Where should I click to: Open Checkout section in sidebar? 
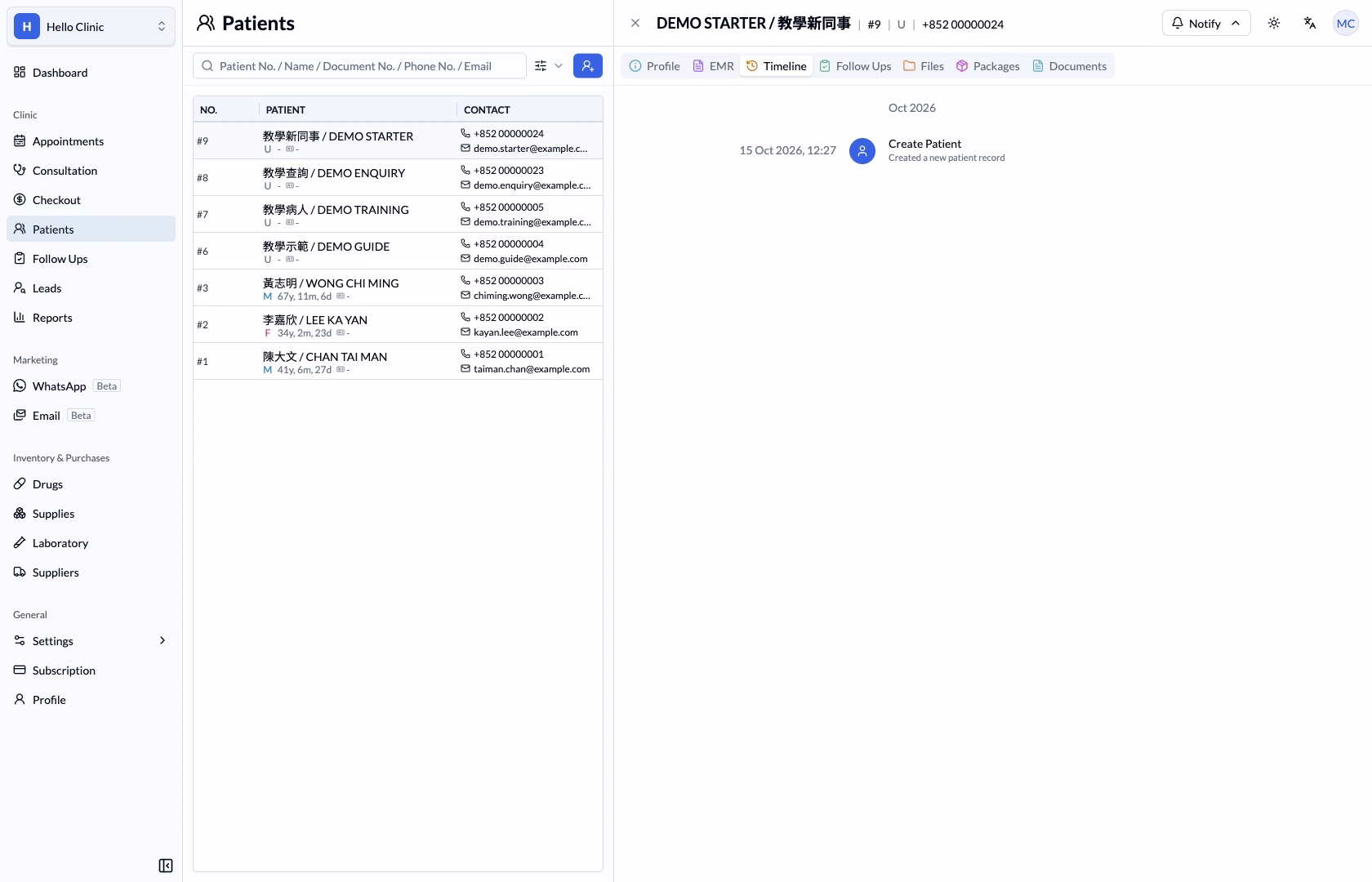click(91, 200)
